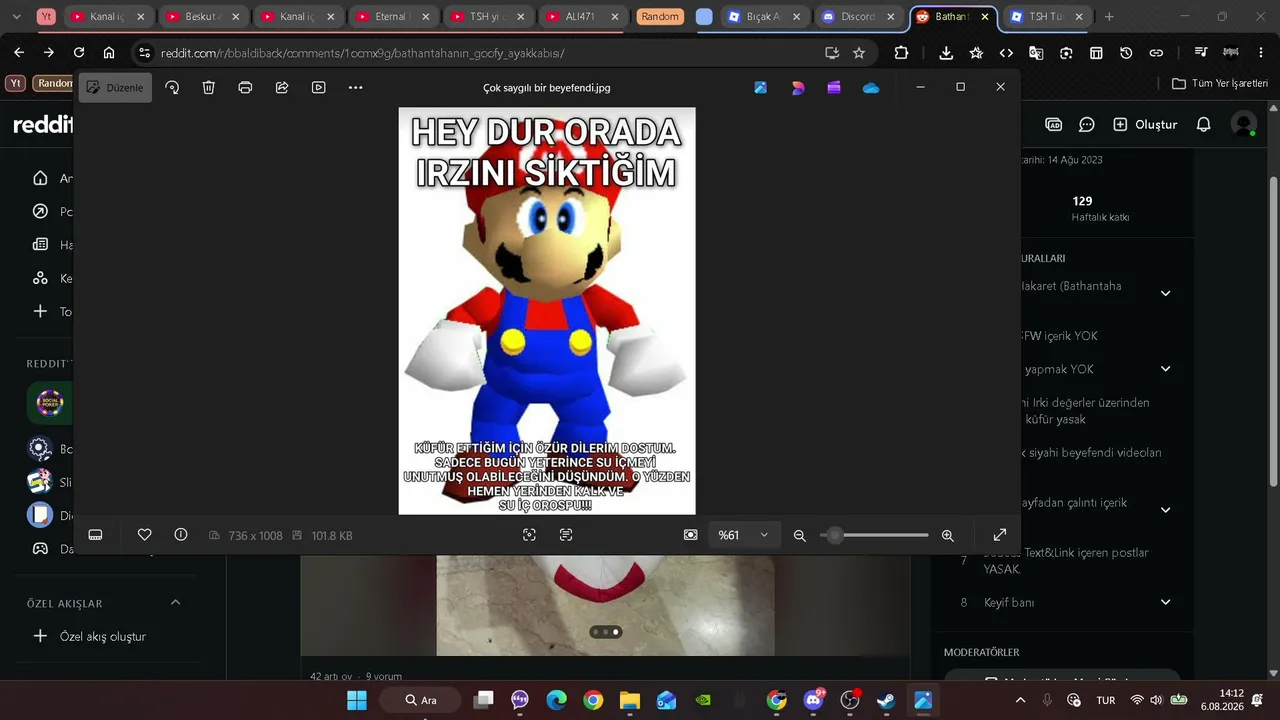Click Özel akış oluştur in Reddit sidebar

[x=90, y=636]
